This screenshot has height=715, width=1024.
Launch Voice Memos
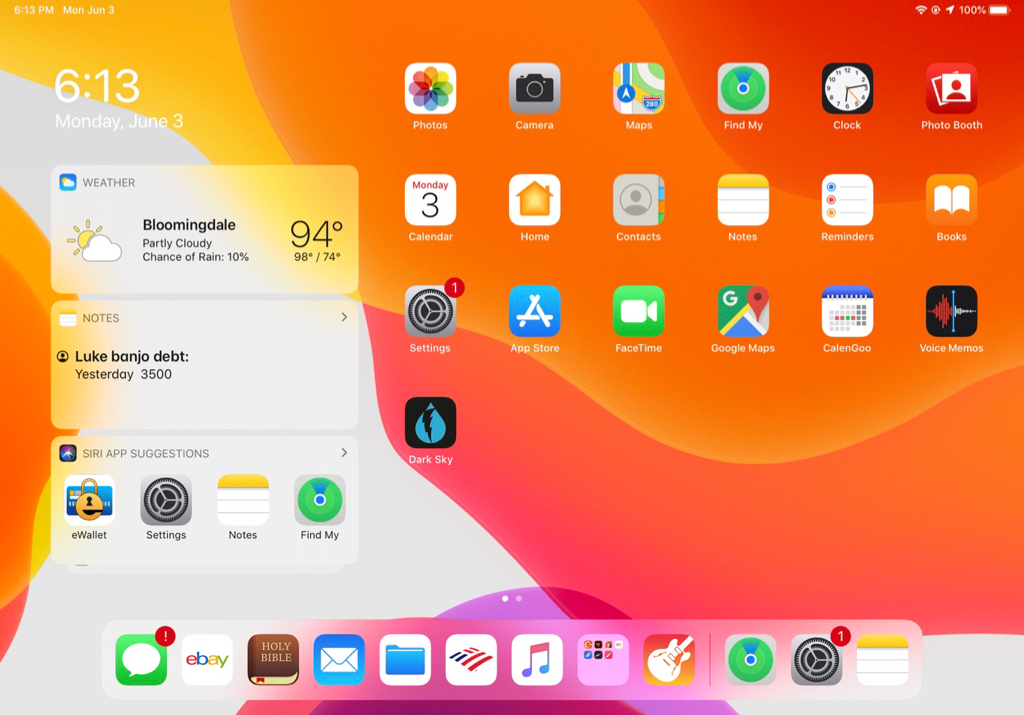click(952, 311)
